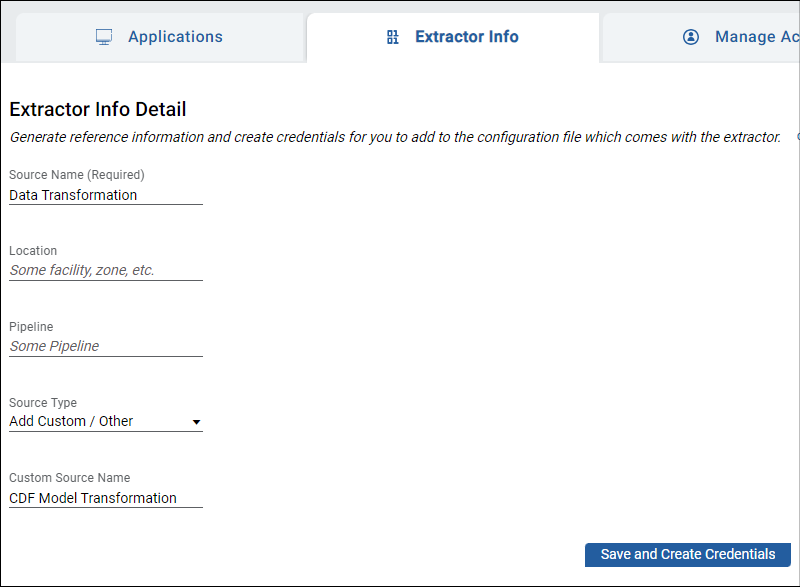
Task: Click the 'Source Name (Required)' label
Action: point(77,175)
